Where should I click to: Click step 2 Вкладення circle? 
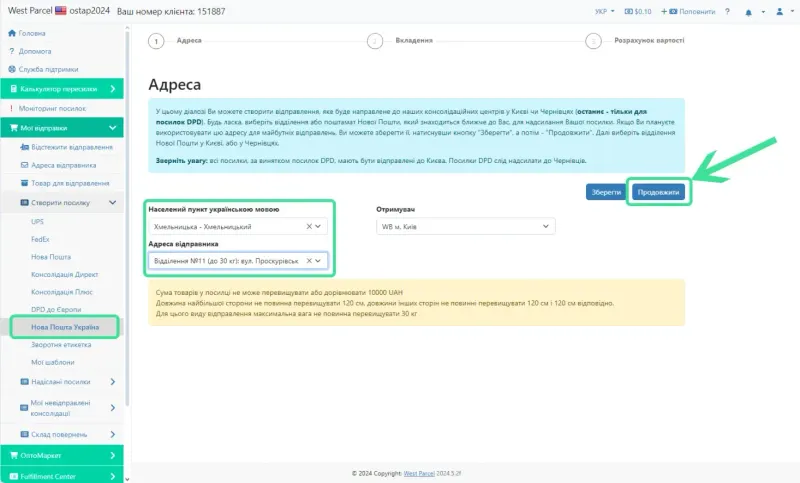(x=375, y=41)
